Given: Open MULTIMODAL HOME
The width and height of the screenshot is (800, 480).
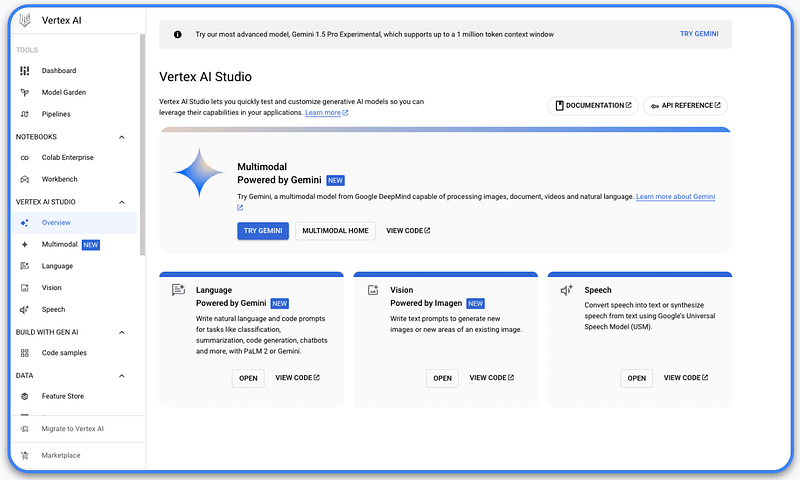Looking at the screenshot, I should click(335, 231).
